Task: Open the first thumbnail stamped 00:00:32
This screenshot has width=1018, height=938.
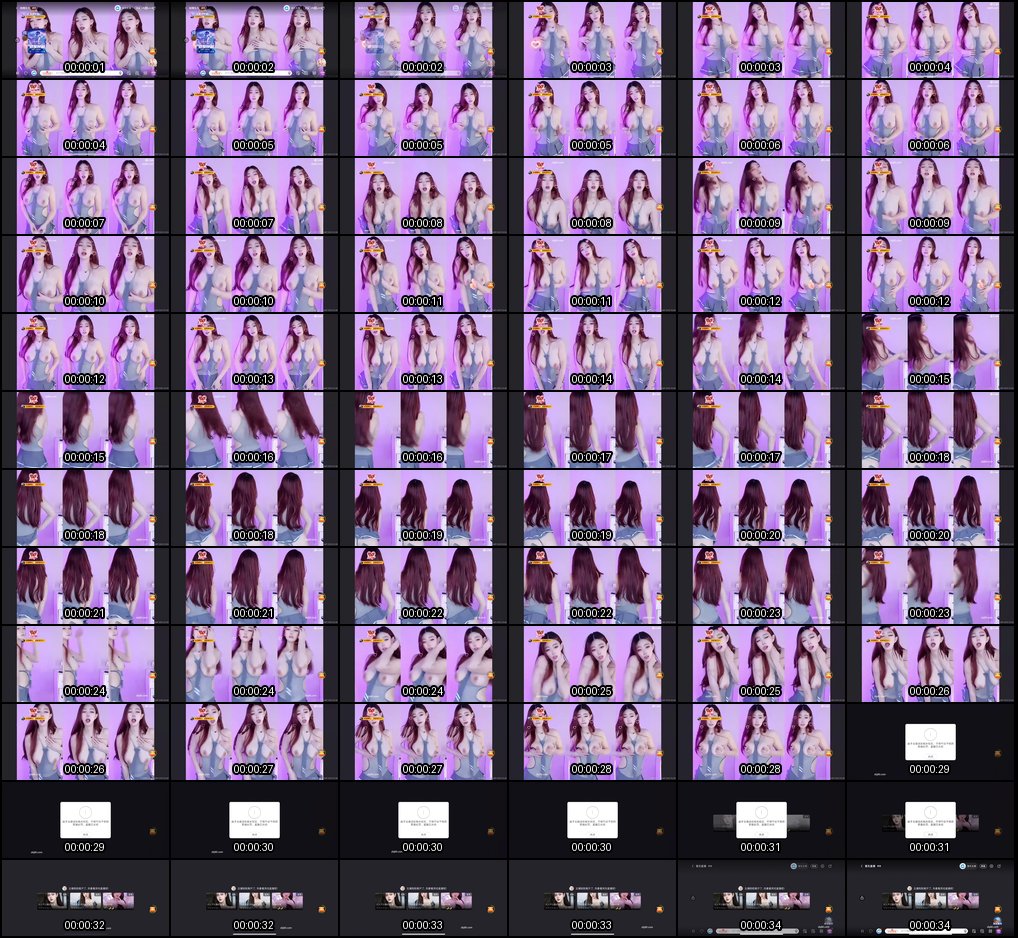Action: tap(85, 898)
